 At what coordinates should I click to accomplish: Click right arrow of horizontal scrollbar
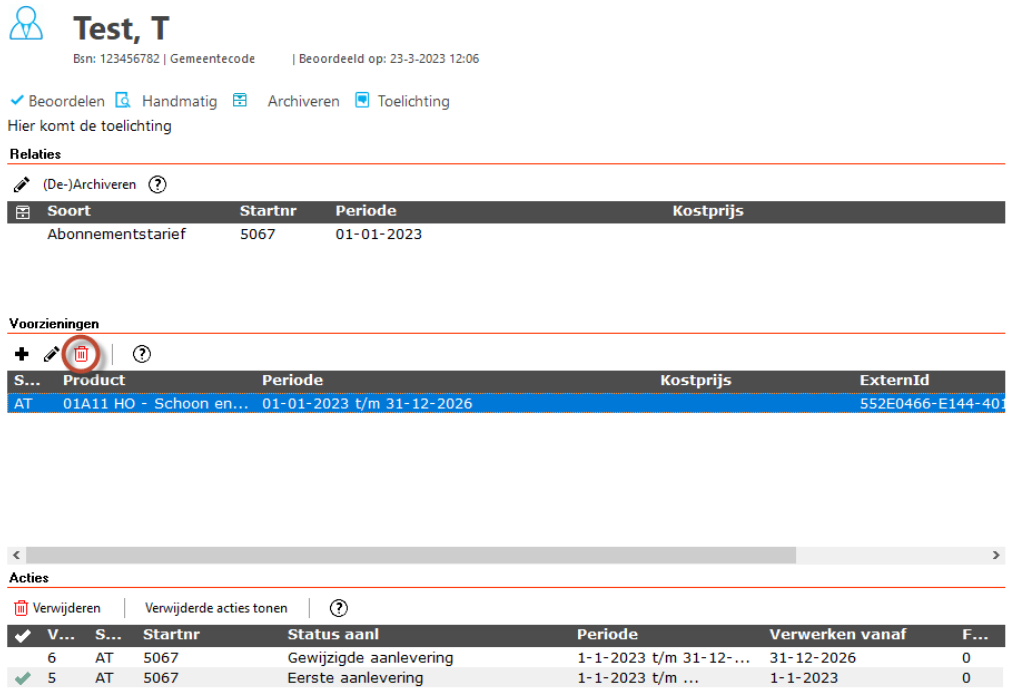point(996,555)
